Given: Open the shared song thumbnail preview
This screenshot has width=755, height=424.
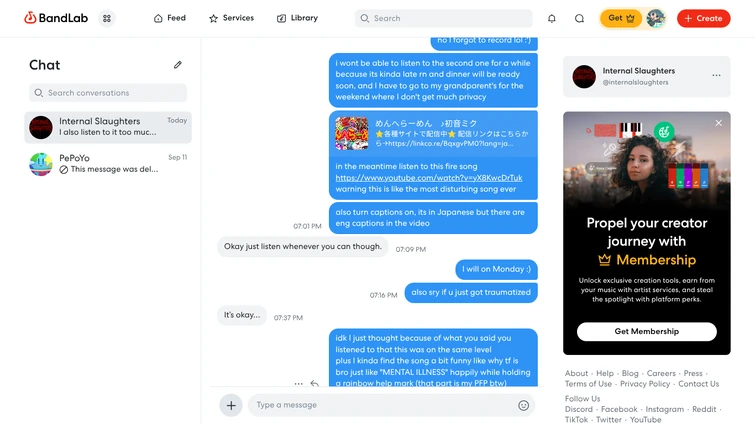Looking at the screenshot, I should (x=351, y=133).
